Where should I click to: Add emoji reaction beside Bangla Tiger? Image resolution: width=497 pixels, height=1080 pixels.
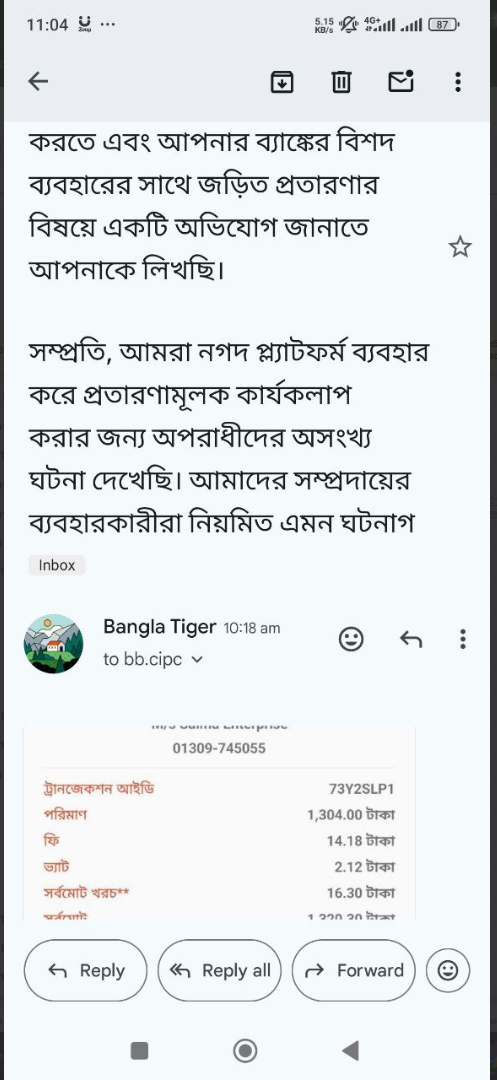click(x=351, y=640)
